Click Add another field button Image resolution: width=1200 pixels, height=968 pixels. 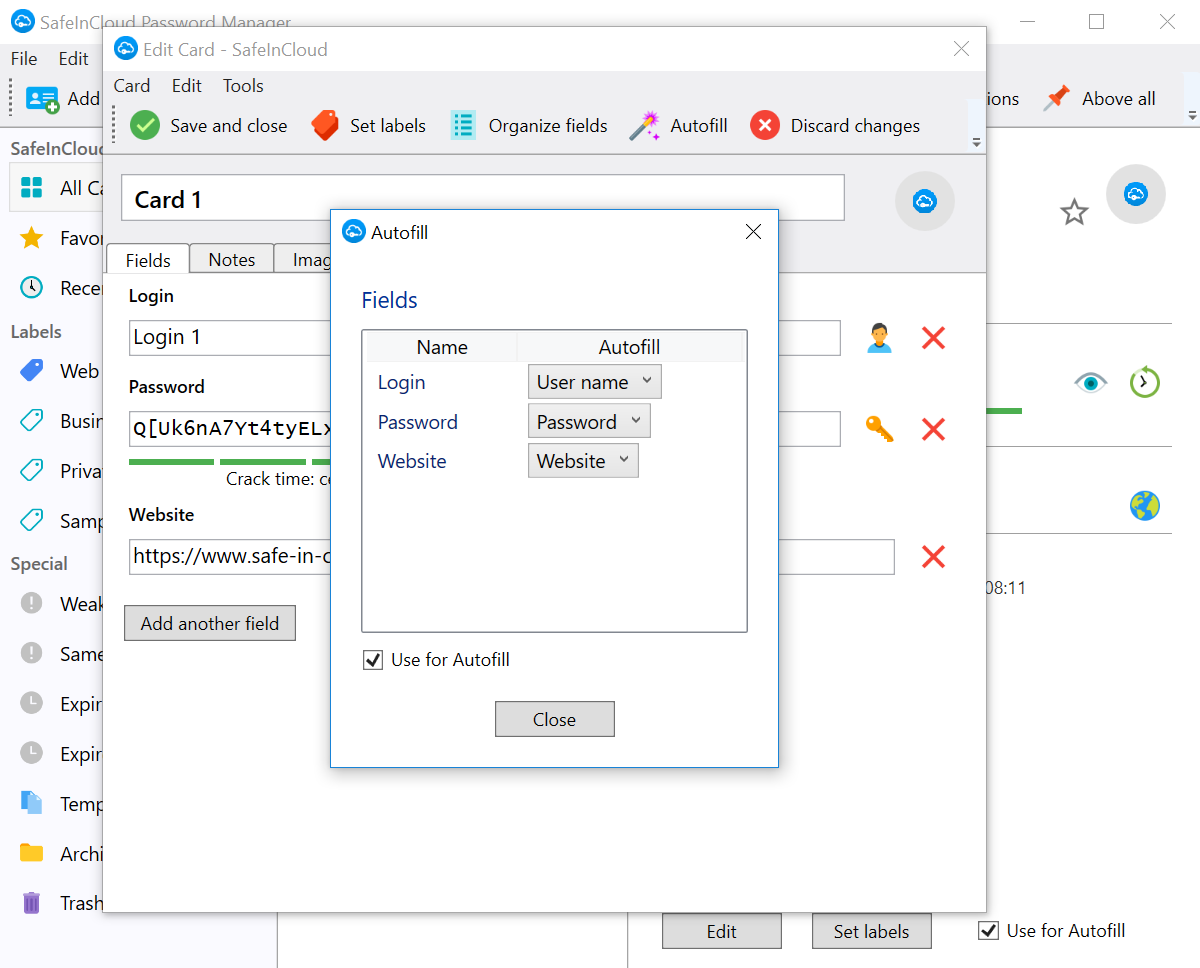pyautogui.click(x=210, y=624)
